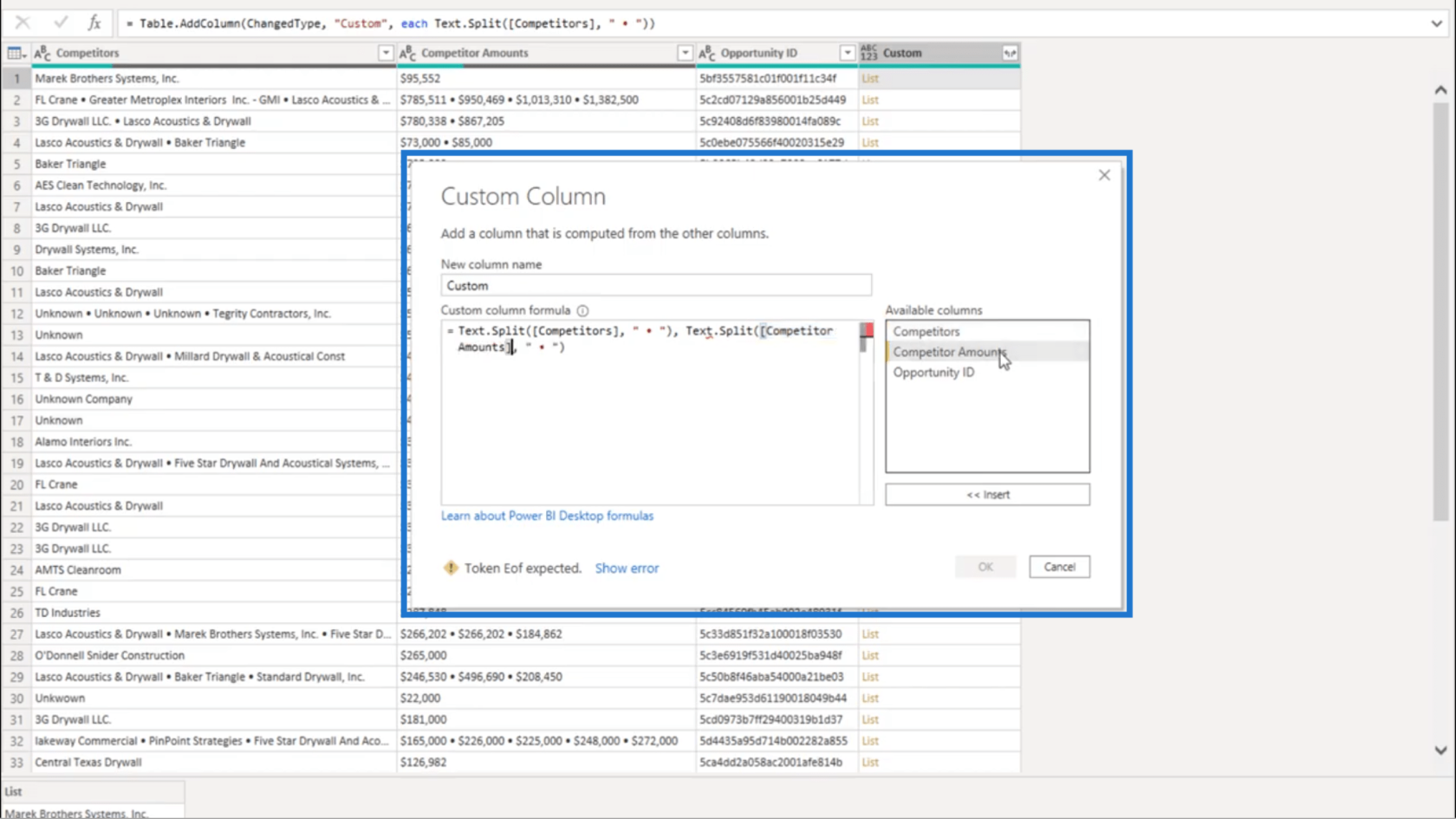This screenshot has width=1456, height=819.
Task: Click the Cancel button
Action: [x=1059, y=567]
